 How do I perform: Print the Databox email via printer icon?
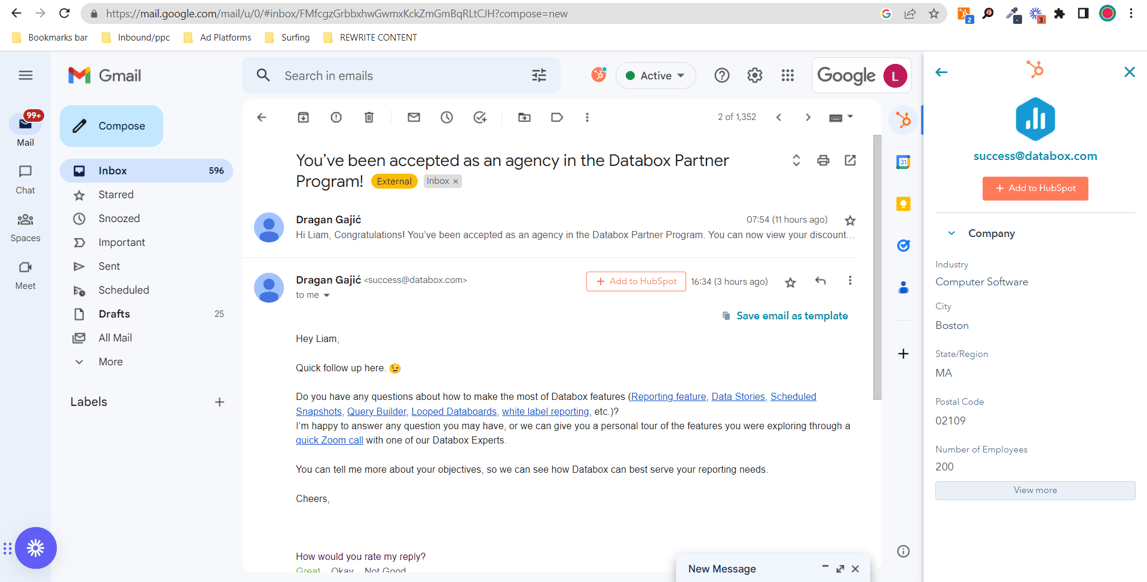point(823,160)
